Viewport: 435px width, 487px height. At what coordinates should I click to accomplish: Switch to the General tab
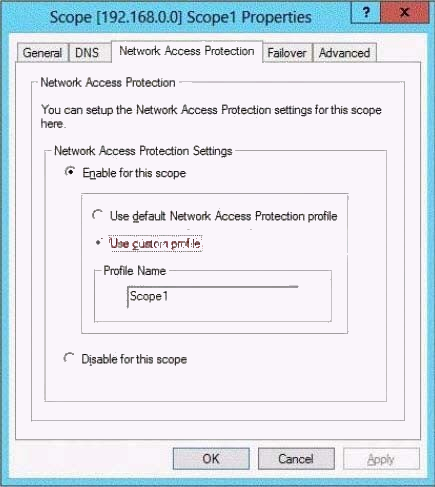[42, 53]
